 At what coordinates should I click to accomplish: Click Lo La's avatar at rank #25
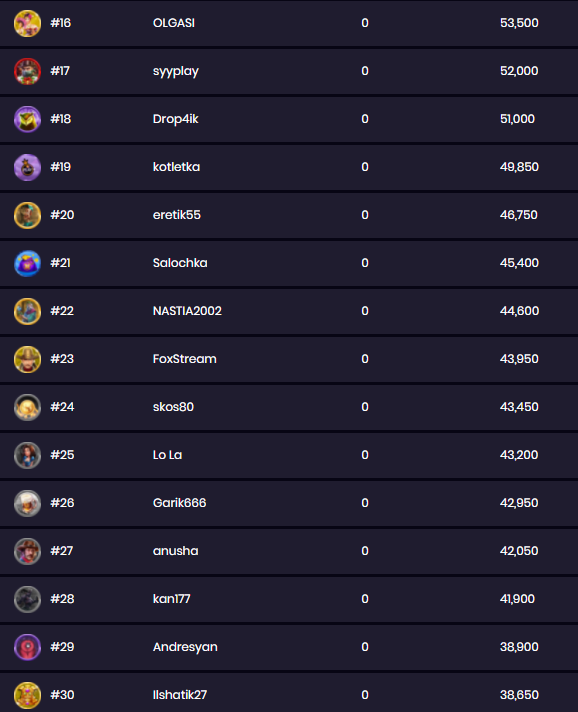tap(27, 455)
